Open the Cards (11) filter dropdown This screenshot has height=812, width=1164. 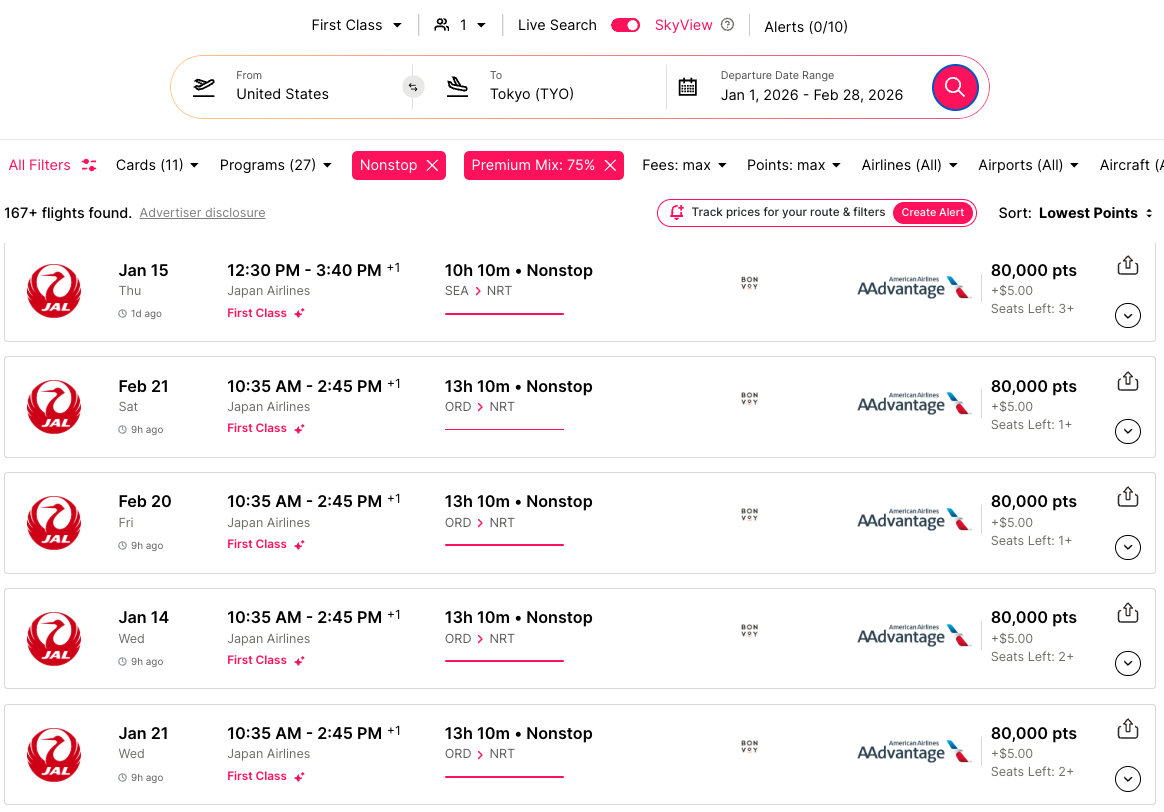[157, 165]
